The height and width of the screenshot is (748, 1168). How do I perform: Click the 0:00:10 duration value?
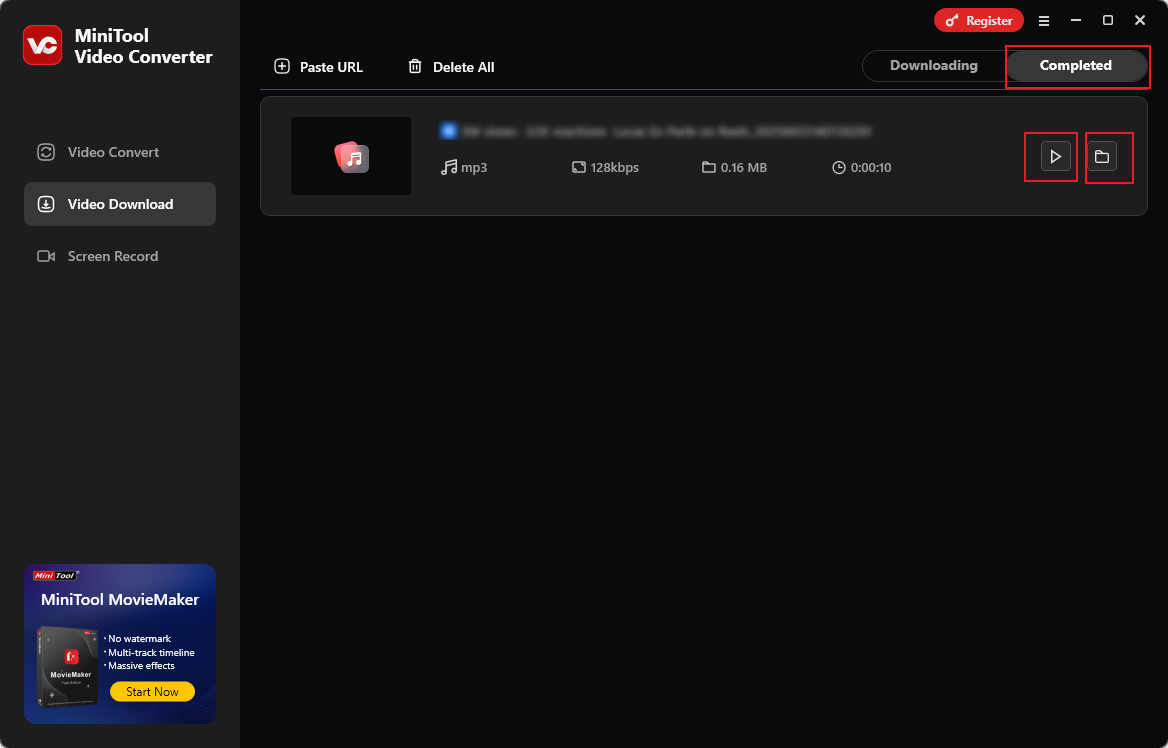tap(871, 168)
